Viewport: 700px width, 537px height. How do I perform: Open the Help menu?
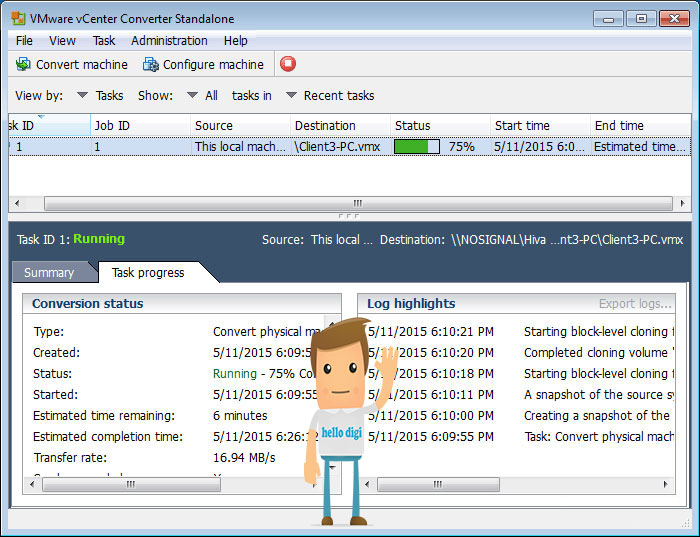[x=235, y=41]
